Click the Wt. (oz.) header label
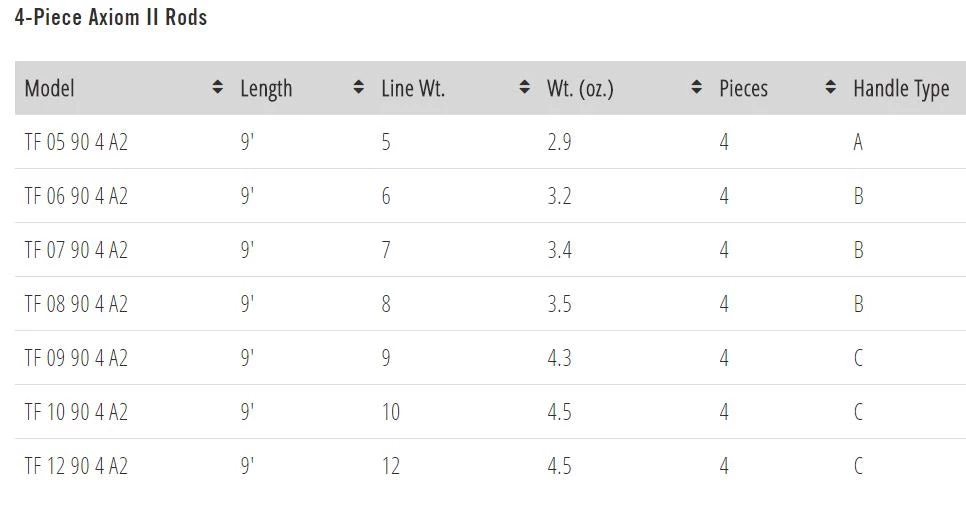The image size is (966, 515). 580,88
